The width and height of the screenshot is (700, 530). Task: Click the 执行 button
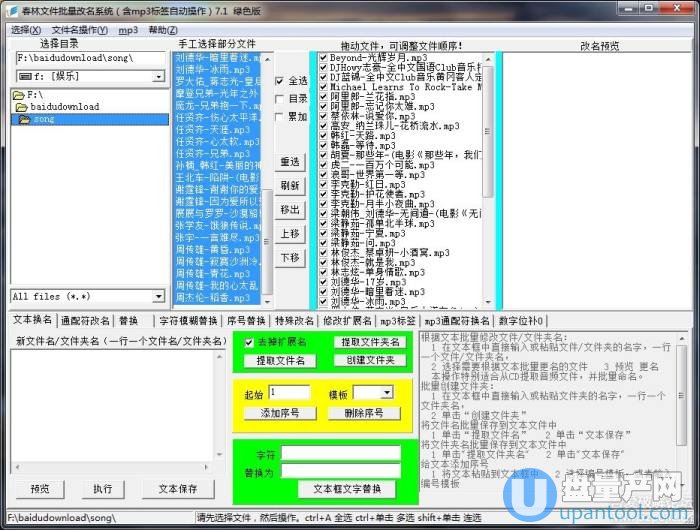tap(102, 489)
